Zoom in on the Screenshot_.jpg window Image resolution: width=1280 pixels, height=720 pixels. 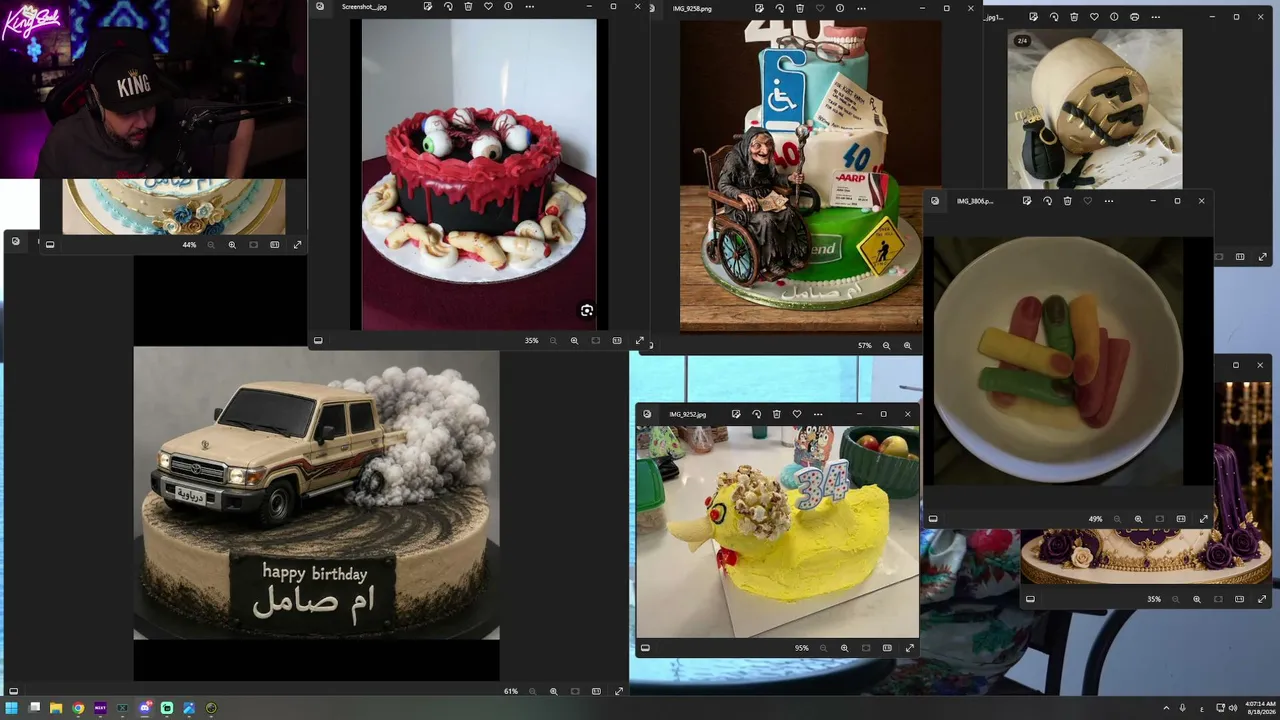point(574,341)
